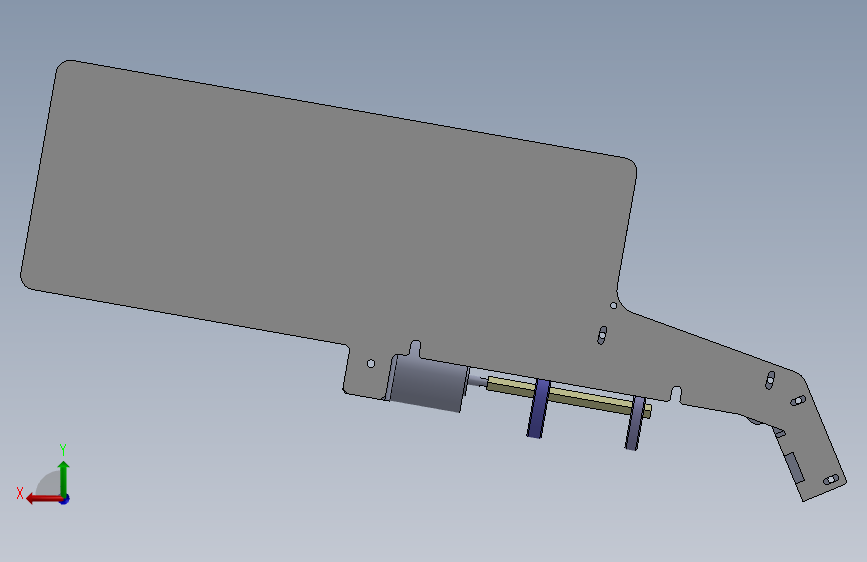867x562 pixels.
Task: Pick the dark rectangular cutout on the angled arm
Action: click(x=795, y=467)
